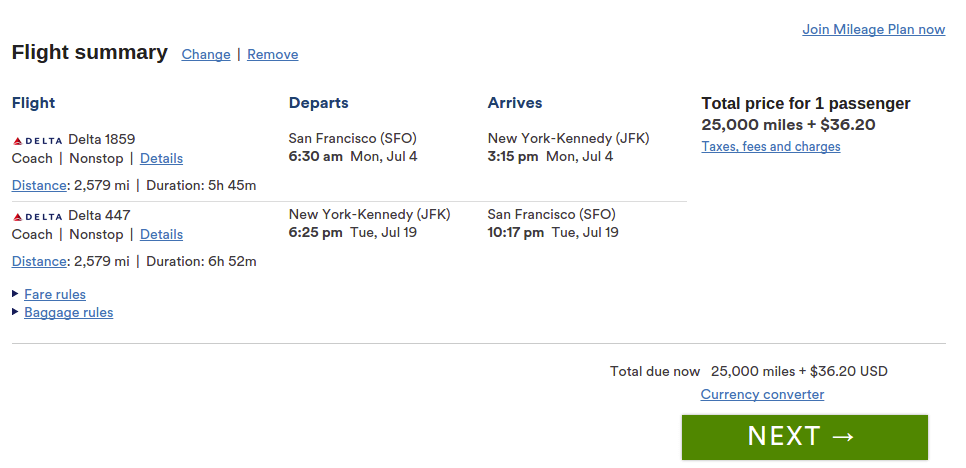The height and width of the screenshot is (468, 966).
Task: View Details for Delta 447 flight
Action: 161,235
